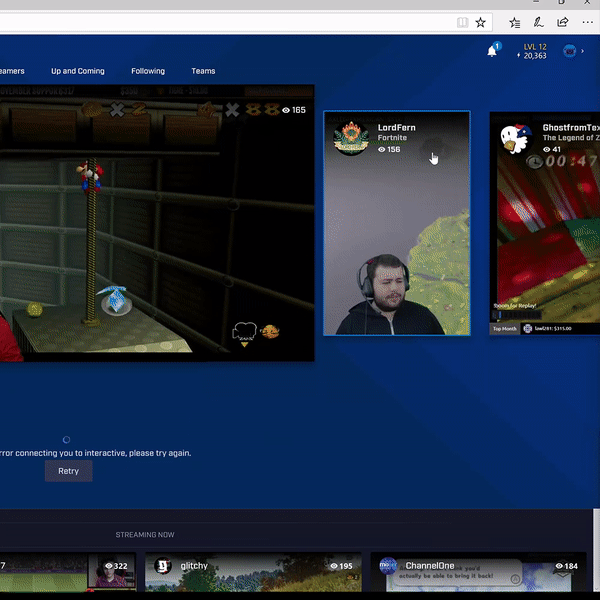Open the stream with 322 viewers
Image resolution: width=600 pixels, height=600 pixels.
coord(68,572)
